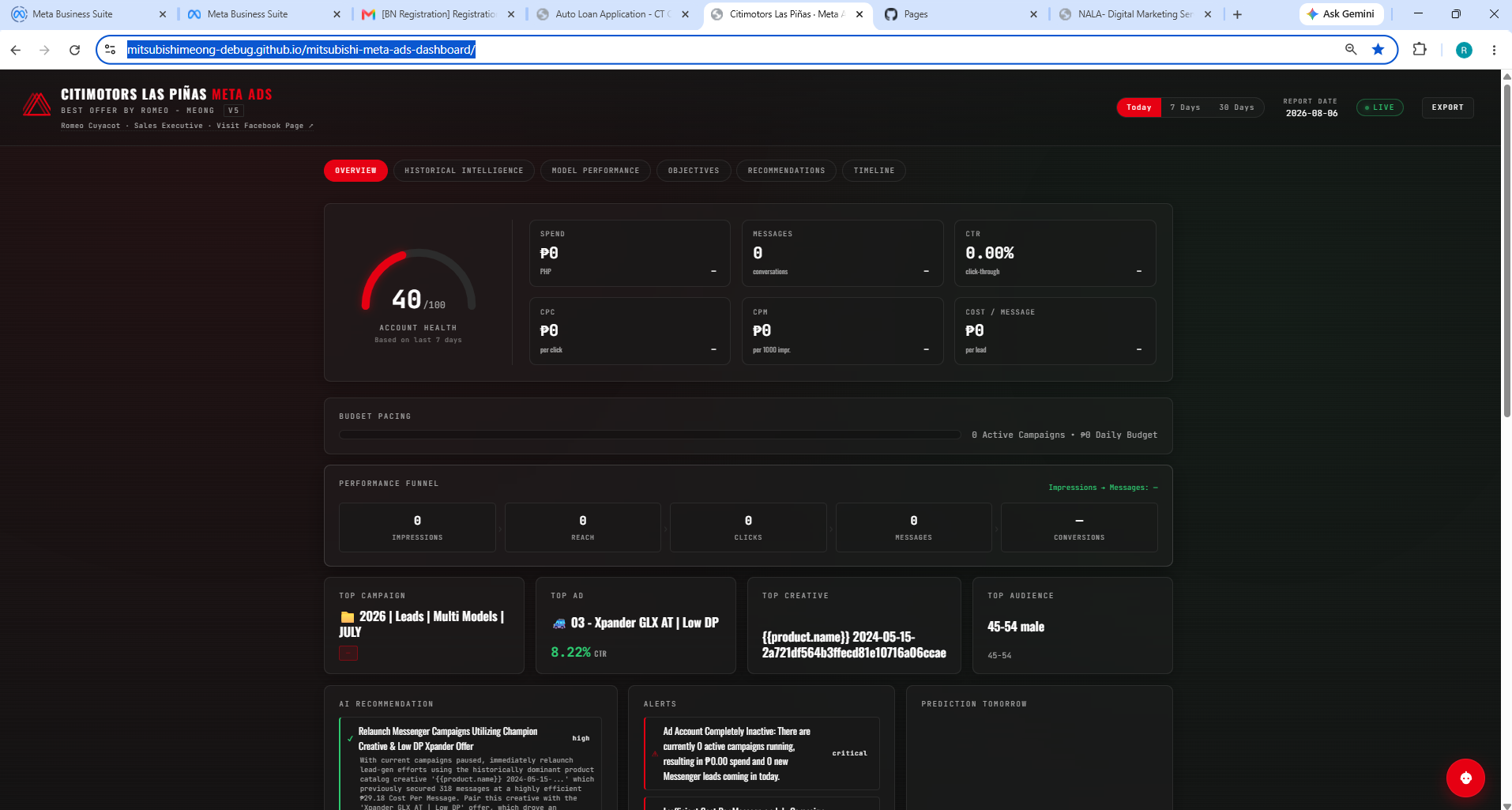Click the checkmark icon on AI recommendation

350,739
